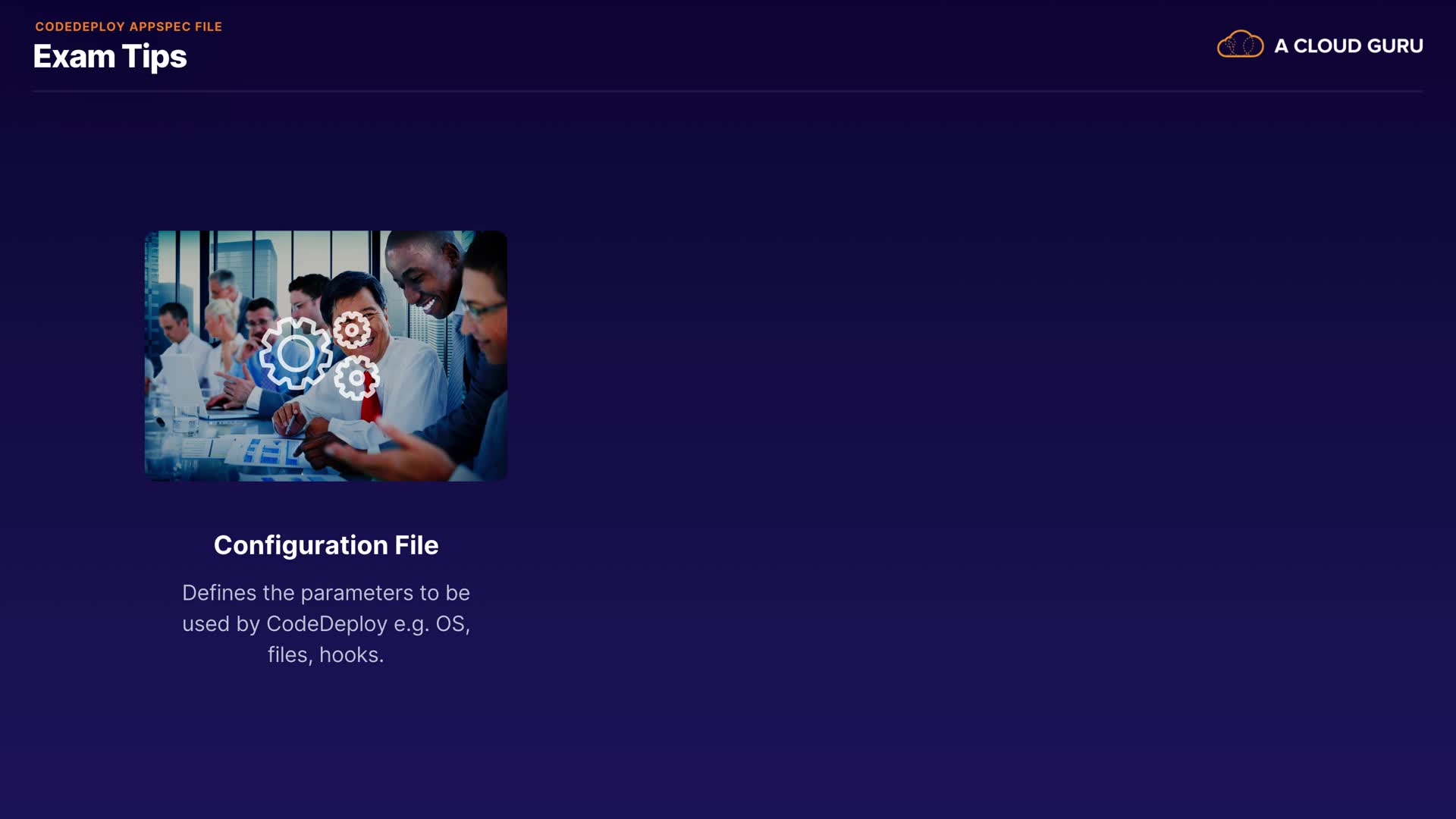Select the large gear icon on the photo
Viewport: 1456px width, 819px height.
pyautogui.click(x=296, y=353)
